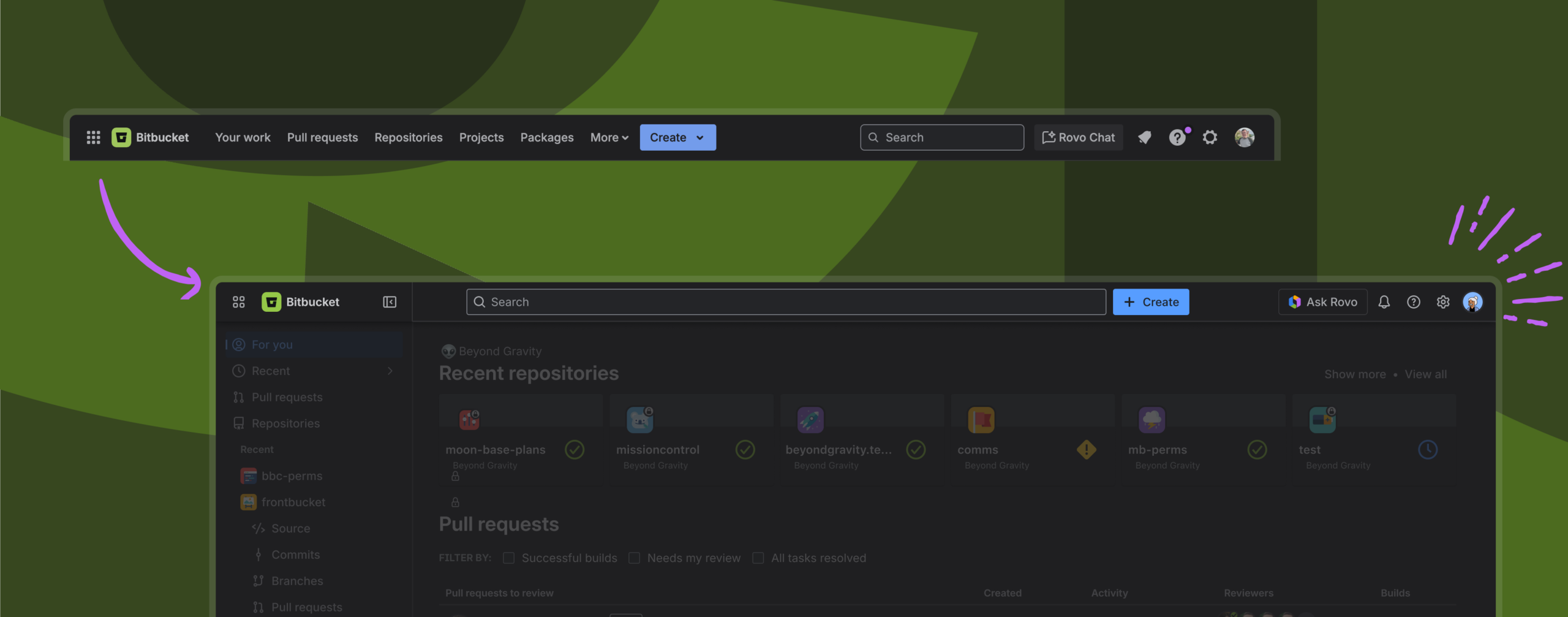Select Projects in top navigation bar
The image size is (1568, 617).
click(481, 137)
